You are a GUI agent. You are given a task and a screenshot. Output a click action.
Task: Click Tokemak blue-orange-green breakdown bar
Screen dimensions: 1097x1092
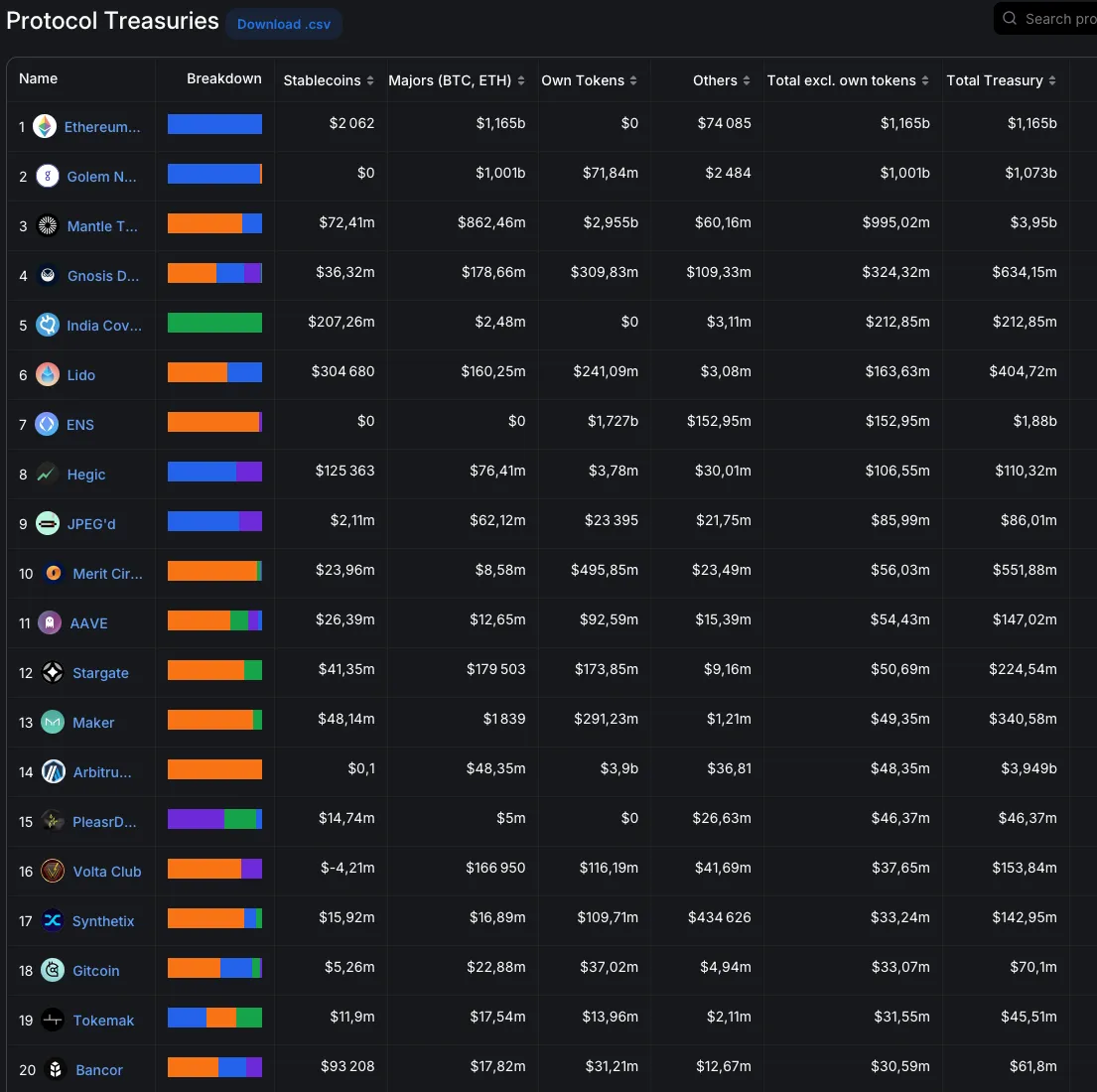point(214,1018)
